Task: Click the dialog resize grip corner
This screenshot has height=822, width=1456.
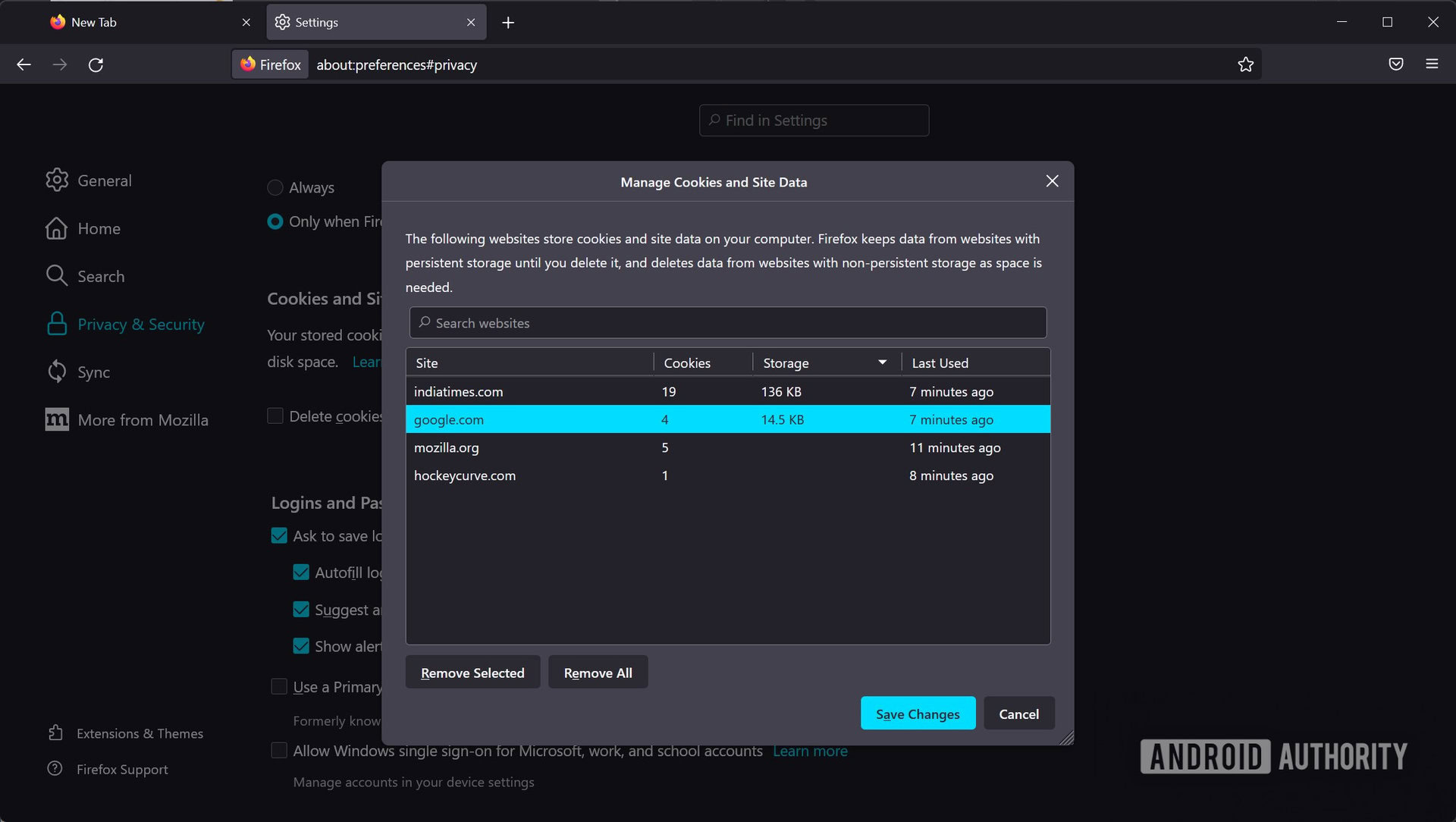Action: (1066, 737)
